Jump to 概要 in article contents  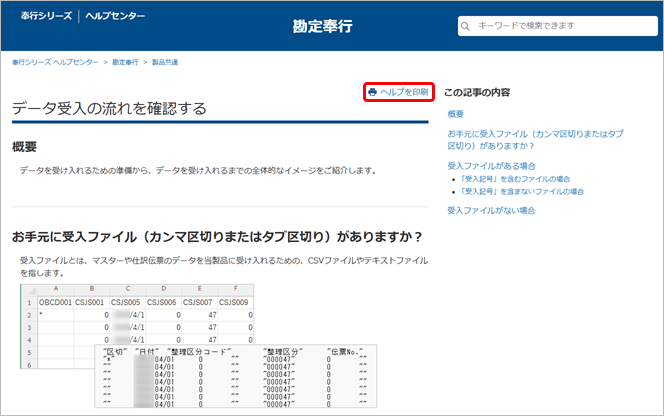pyautogui.click(x=456, y=114)
